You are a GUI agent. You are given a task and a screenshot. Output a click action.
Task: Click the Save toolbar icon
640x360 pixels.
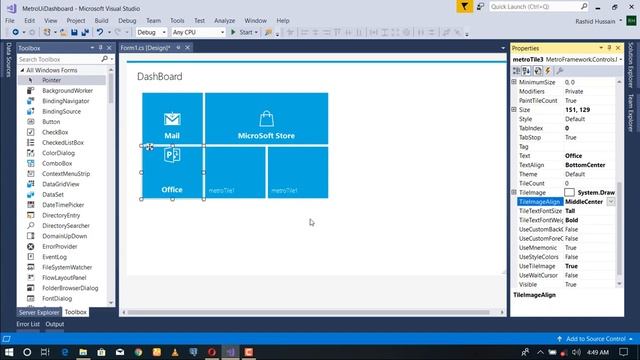pyautogui.click(x=74, y=32)
